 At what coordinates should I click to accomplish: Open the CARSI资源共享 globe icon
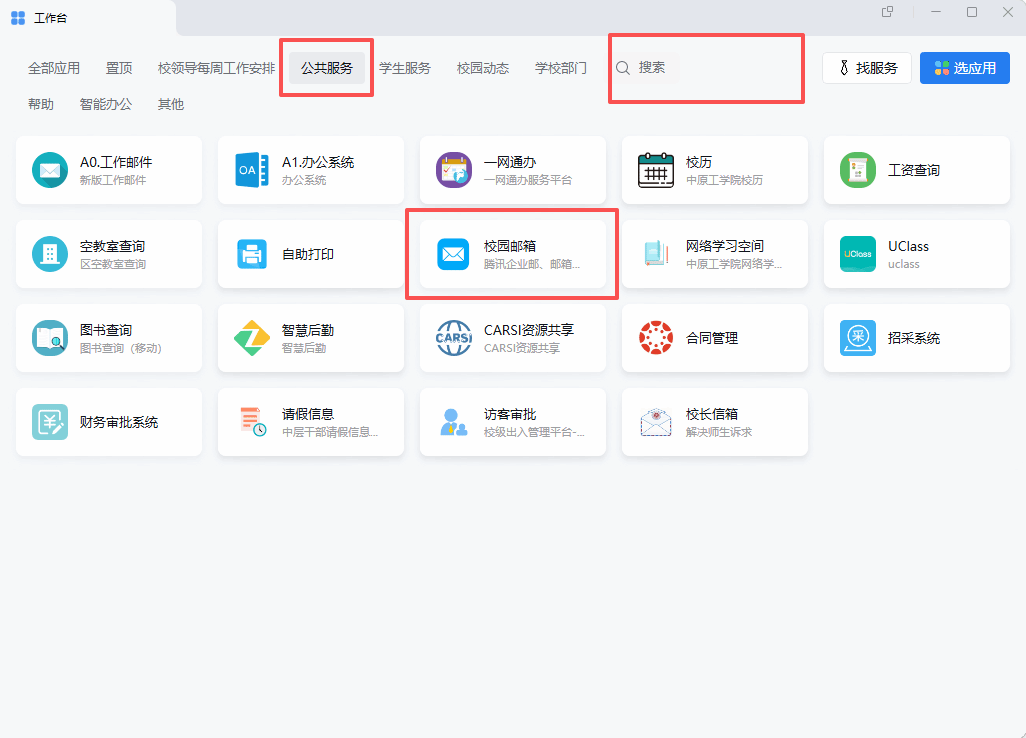click(454, 338)
